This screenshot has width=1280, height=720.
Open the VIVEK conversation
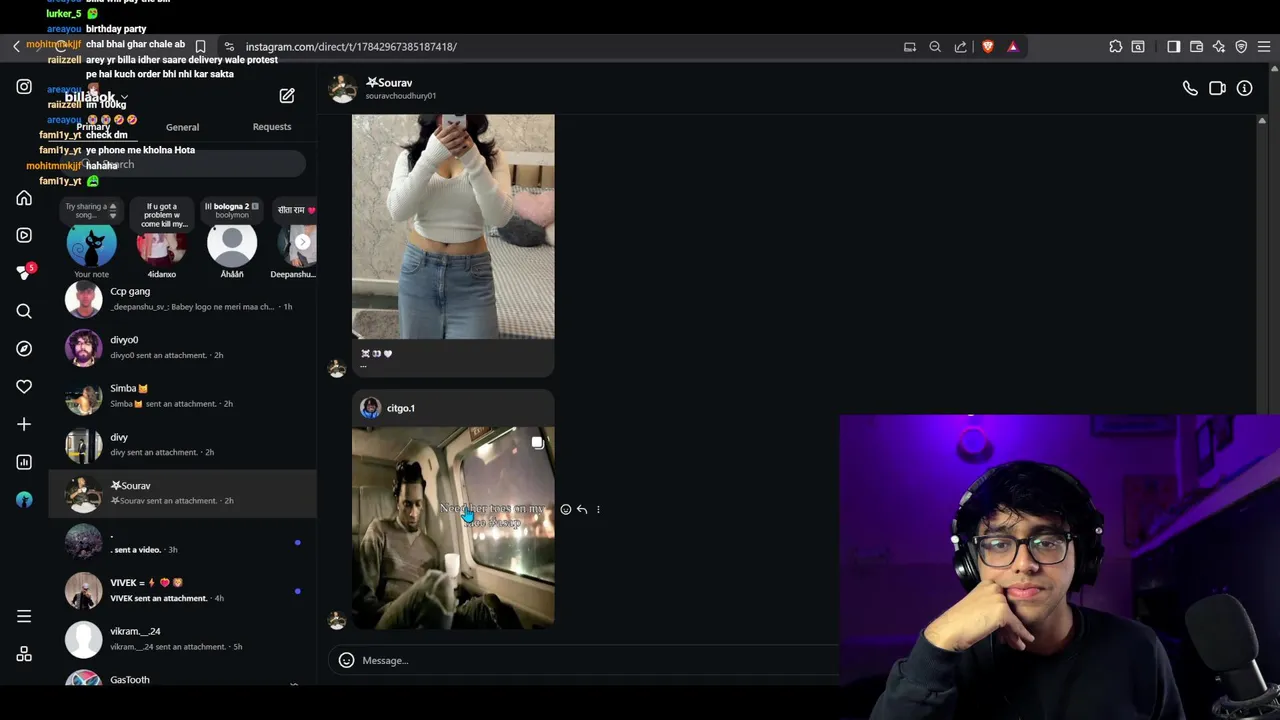tap(182, 590)
